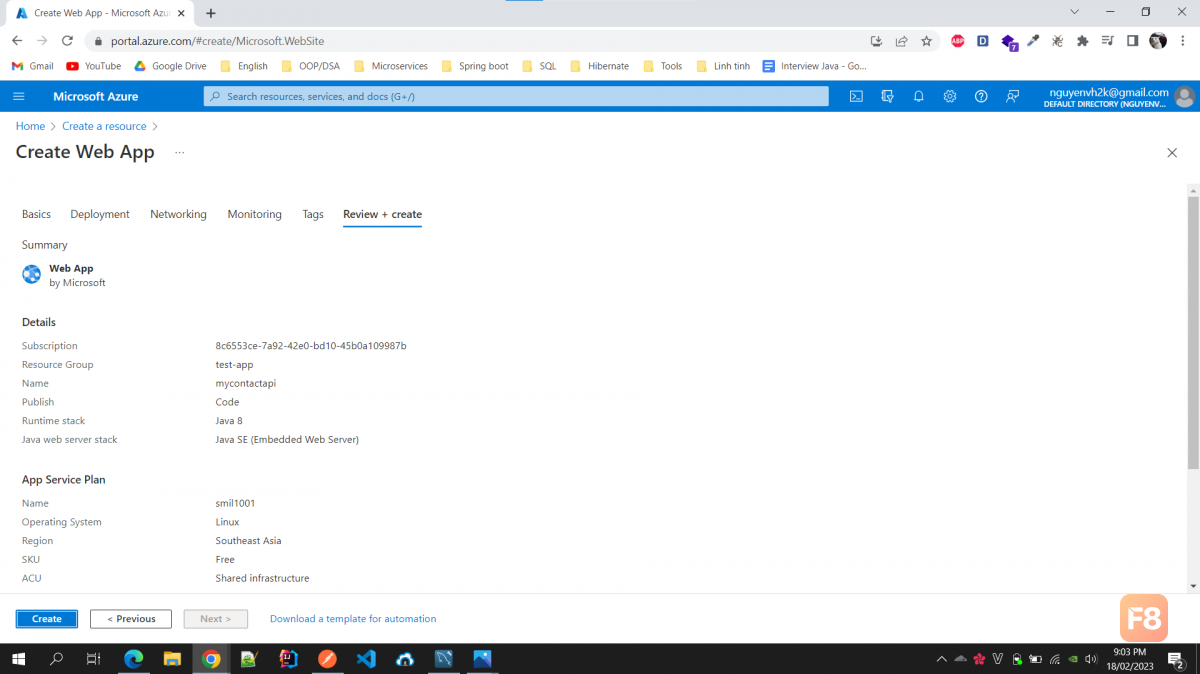1200x674 pixels.
Task: Open the Tools bookmark folder
Action: pos(662,66)
